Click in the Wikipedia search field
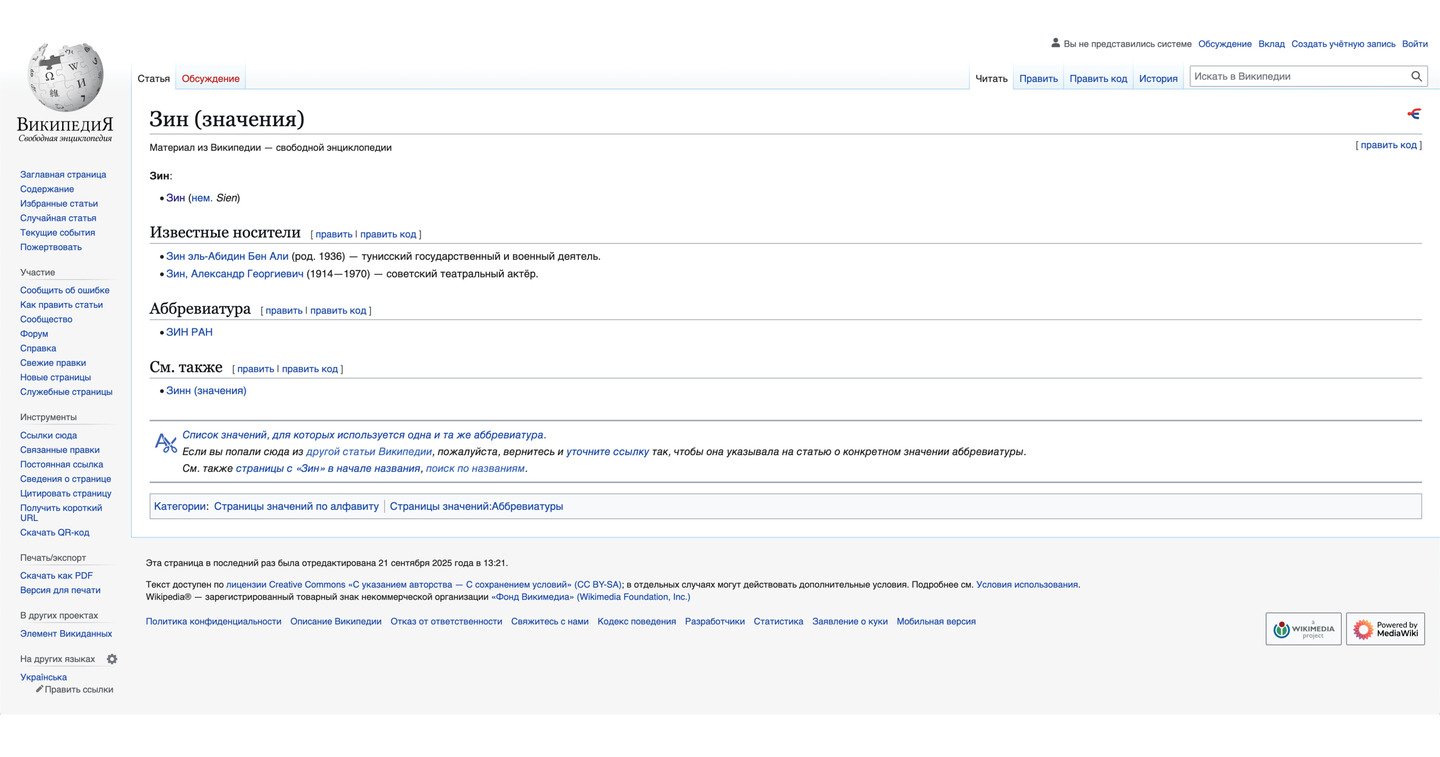This screenshot has height=757, width=1440. 1298,76
